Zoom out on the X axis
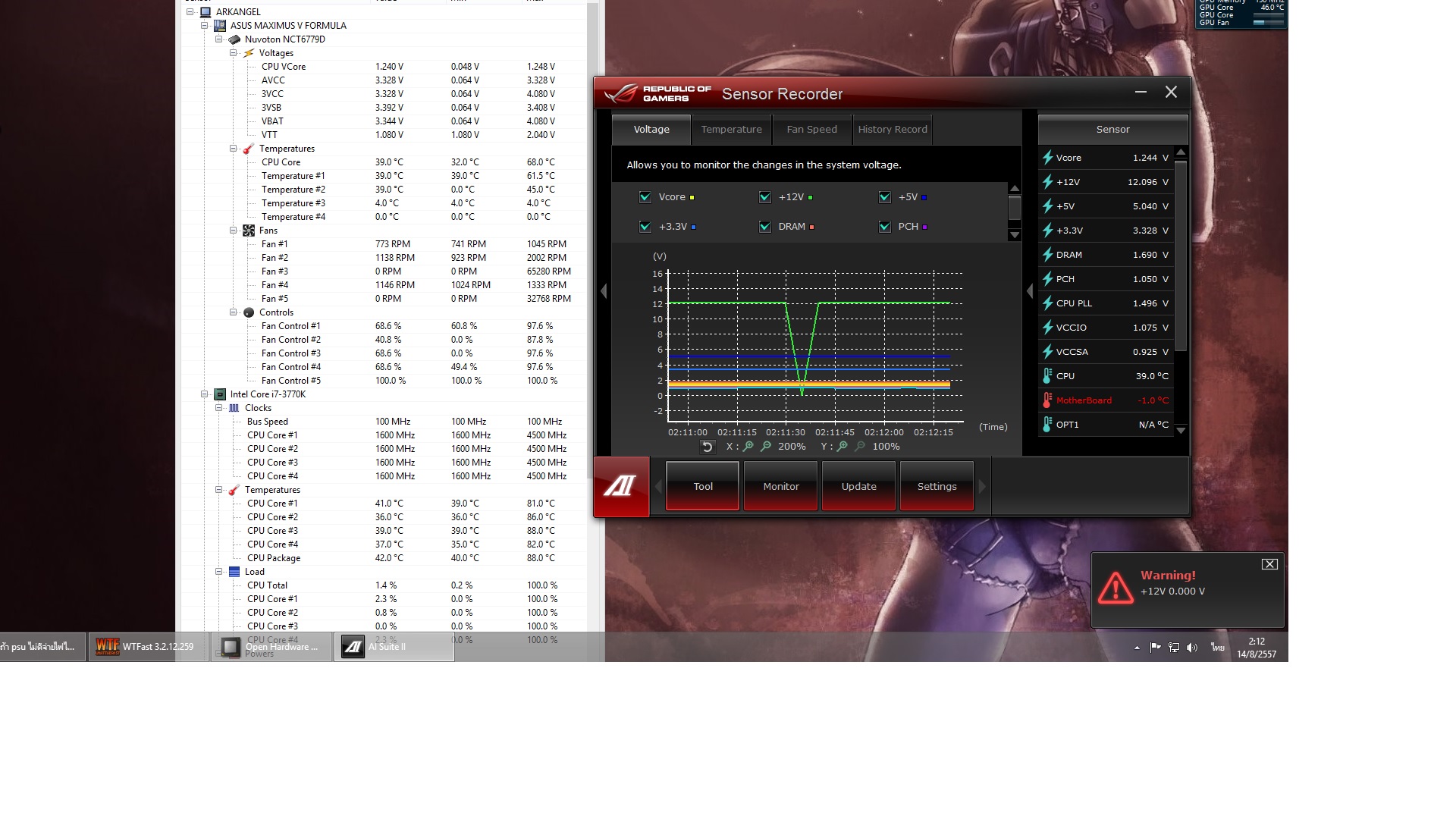 coord(766,447)
